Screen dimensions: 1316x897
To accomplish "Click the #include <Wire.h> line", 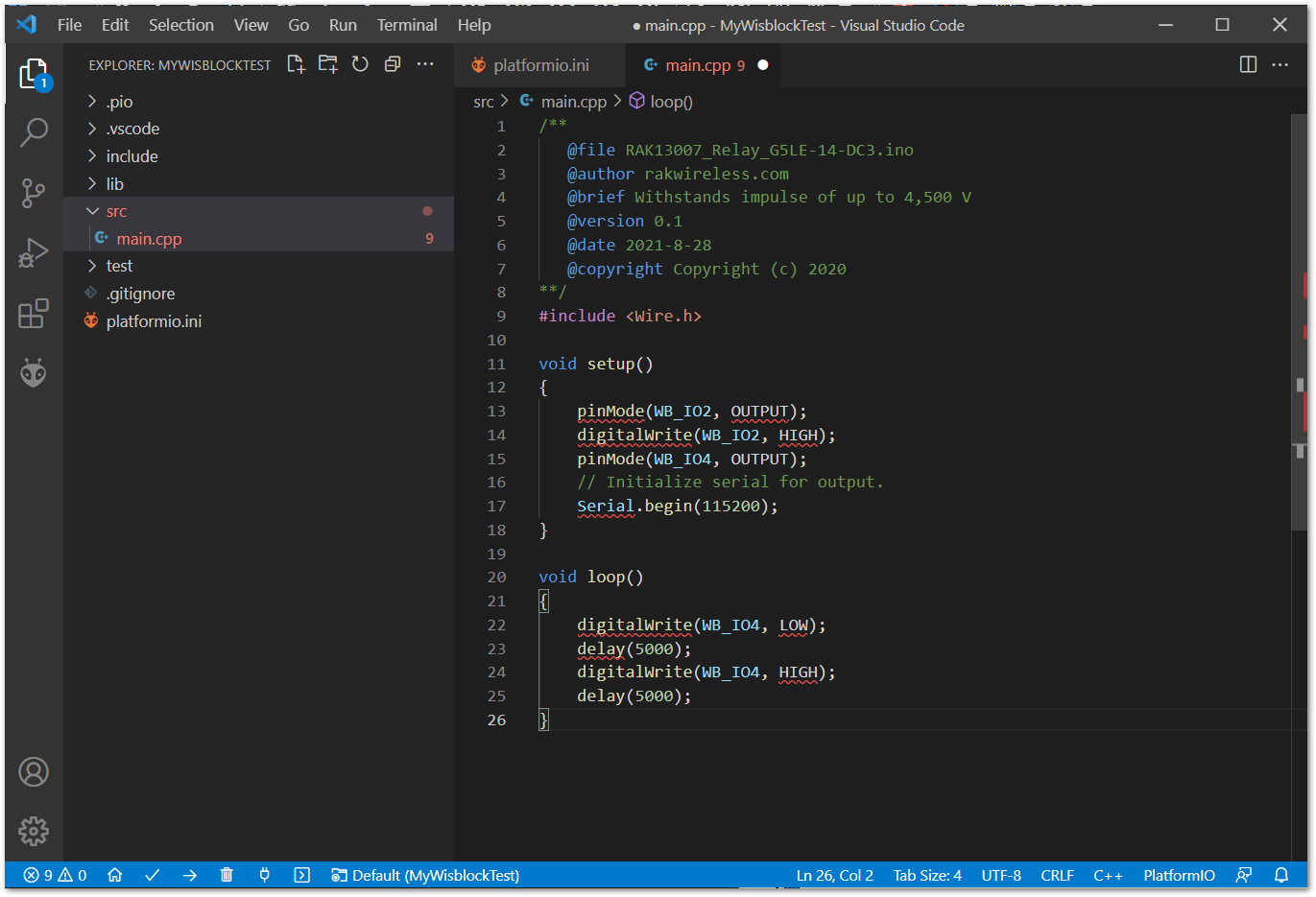I will pos(620,316).
